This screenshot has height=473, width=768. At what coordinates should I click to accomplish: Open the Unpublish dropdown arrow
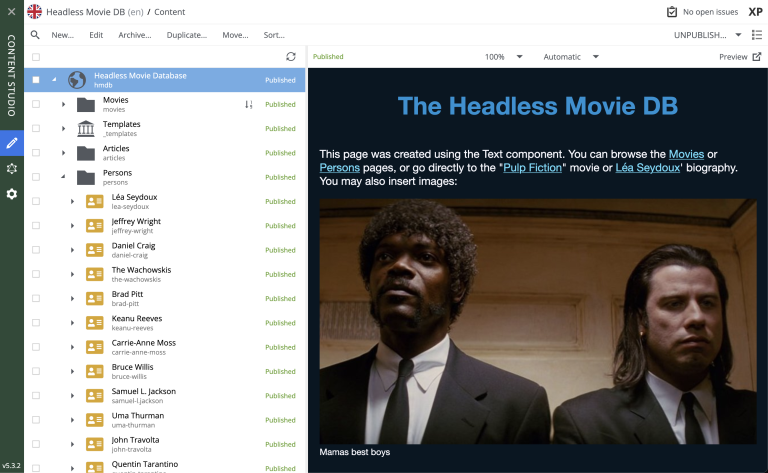click(738, 35)
